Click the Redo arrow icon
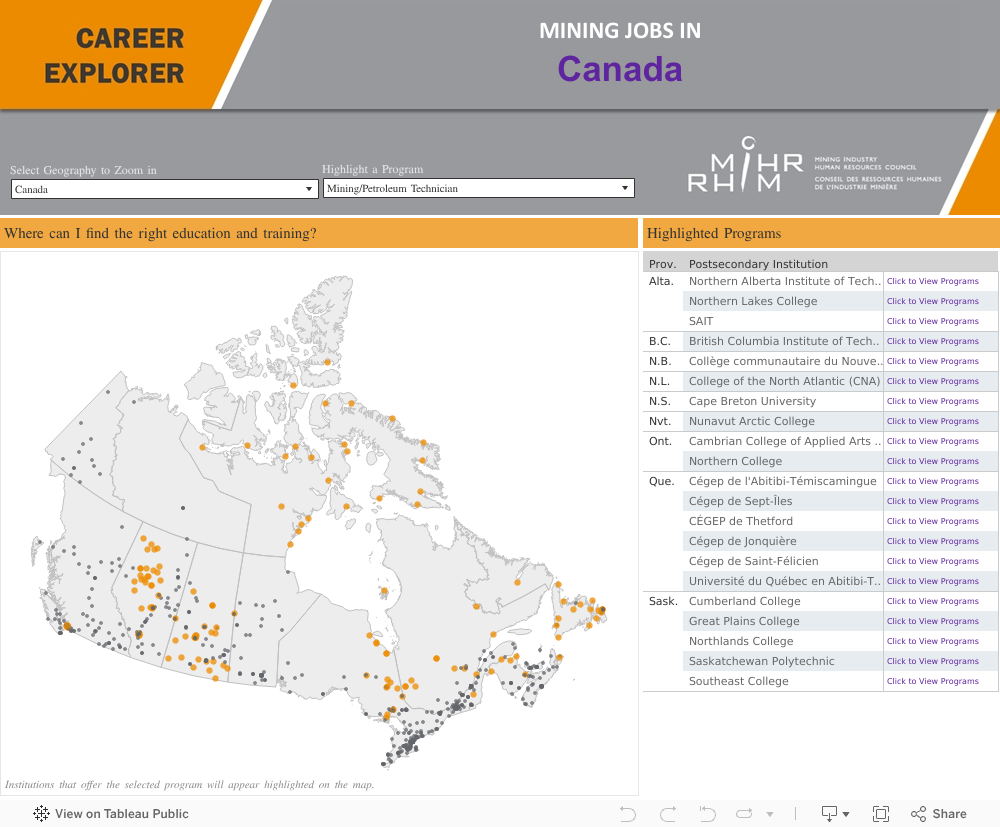The width and height of the screenshot is (1000, 827). click(x=668, y=814)
